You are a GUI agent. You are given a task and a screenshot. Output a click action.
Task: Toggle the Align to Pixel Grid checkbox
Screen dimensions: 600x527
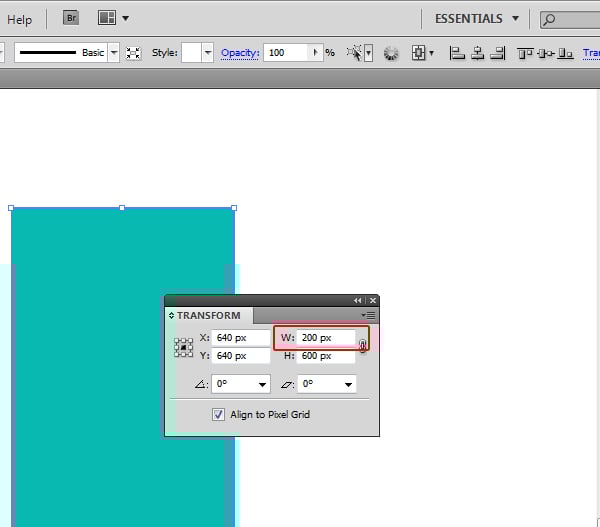[218, 415]
